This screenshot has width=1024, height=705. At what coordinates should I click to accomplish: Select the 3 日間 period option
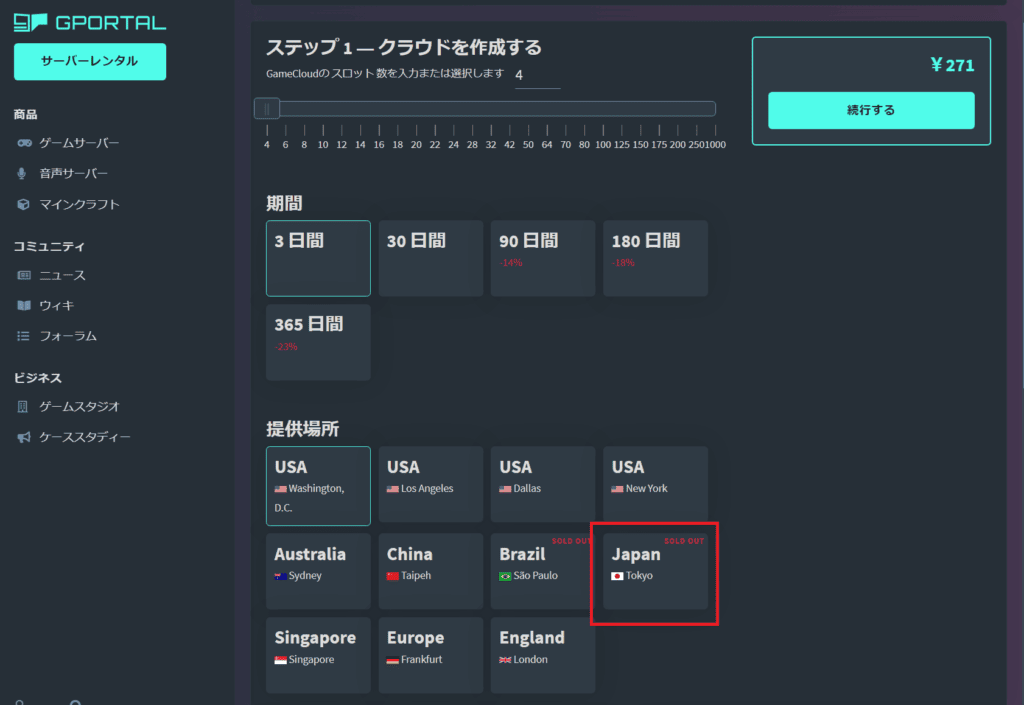pyautogui.click(x=318, y=258)
